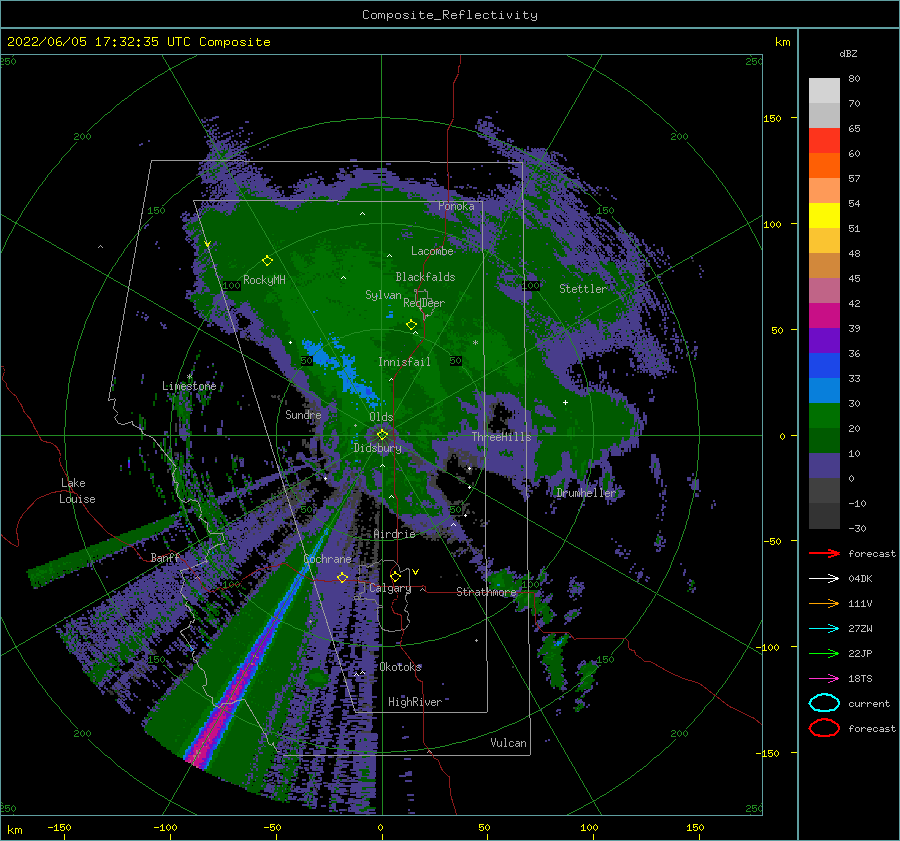Click the orange 111V arrow symbol

[824, 603]
